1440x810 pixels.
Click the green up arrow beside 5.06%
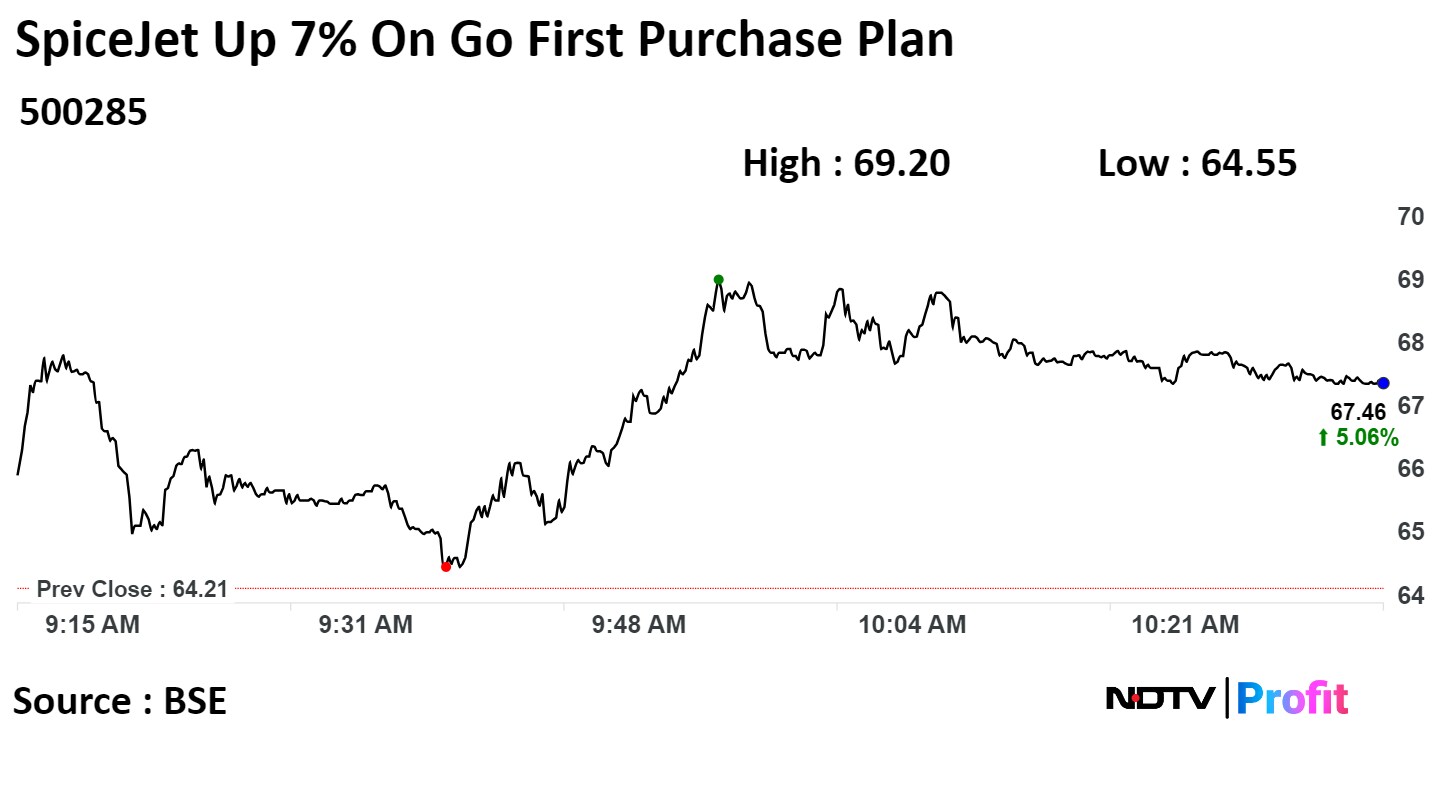pos(1323,437)
